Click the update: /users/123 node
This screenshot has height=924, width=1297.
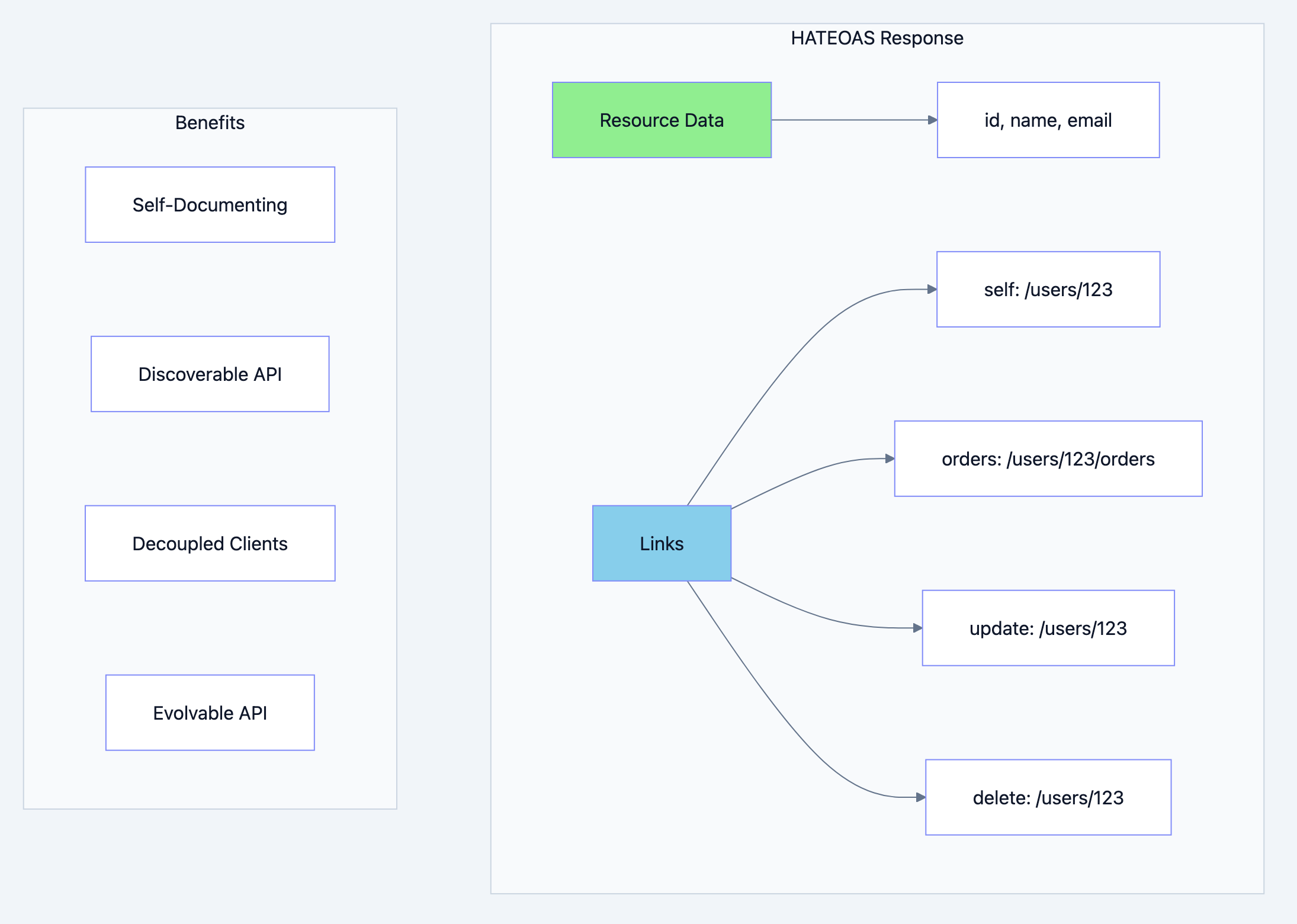(1048, 628)
